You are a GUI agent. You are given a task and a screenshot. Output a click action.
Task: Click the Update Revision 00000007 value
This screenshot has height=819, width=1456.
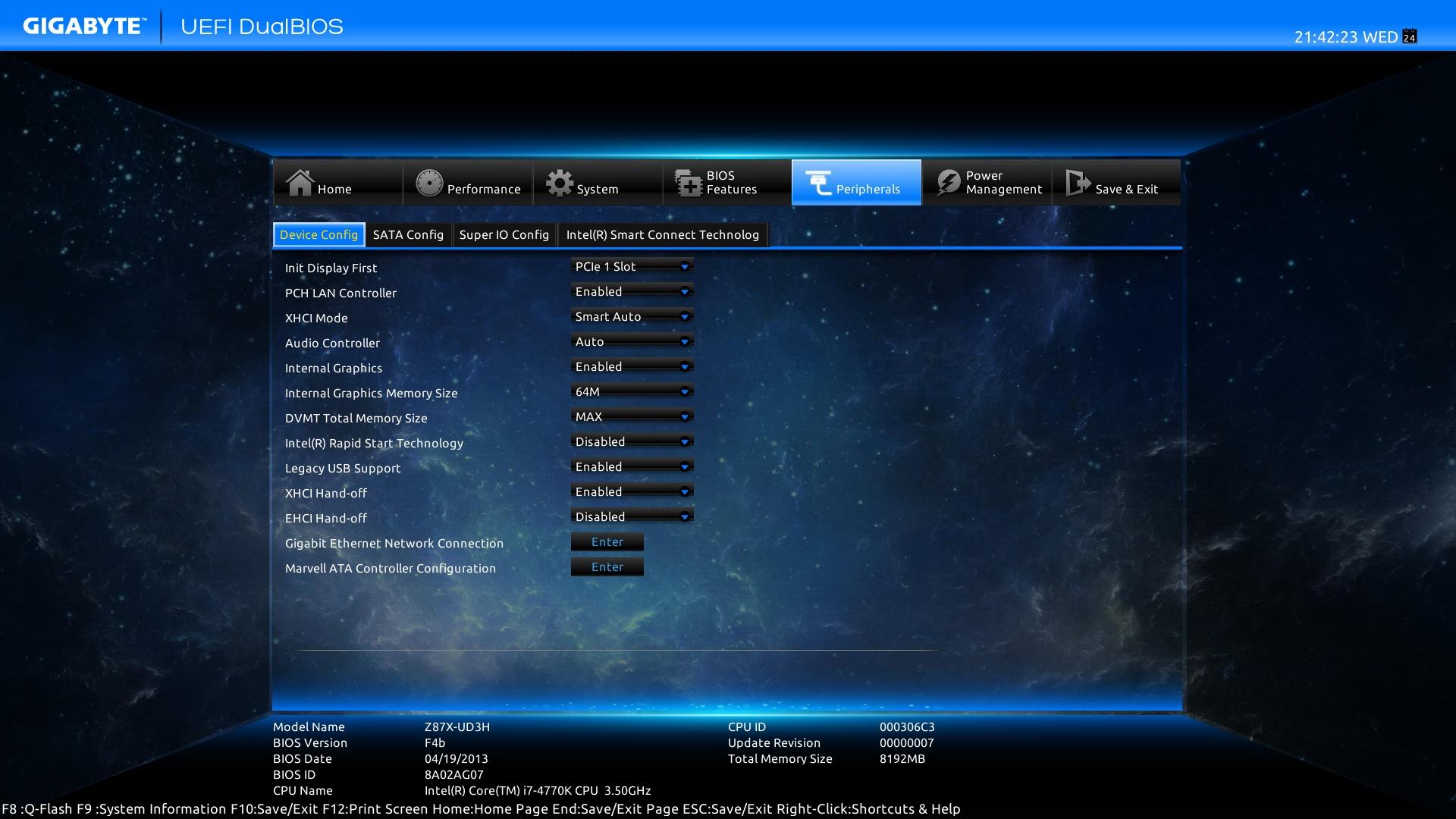click(907, 742)
